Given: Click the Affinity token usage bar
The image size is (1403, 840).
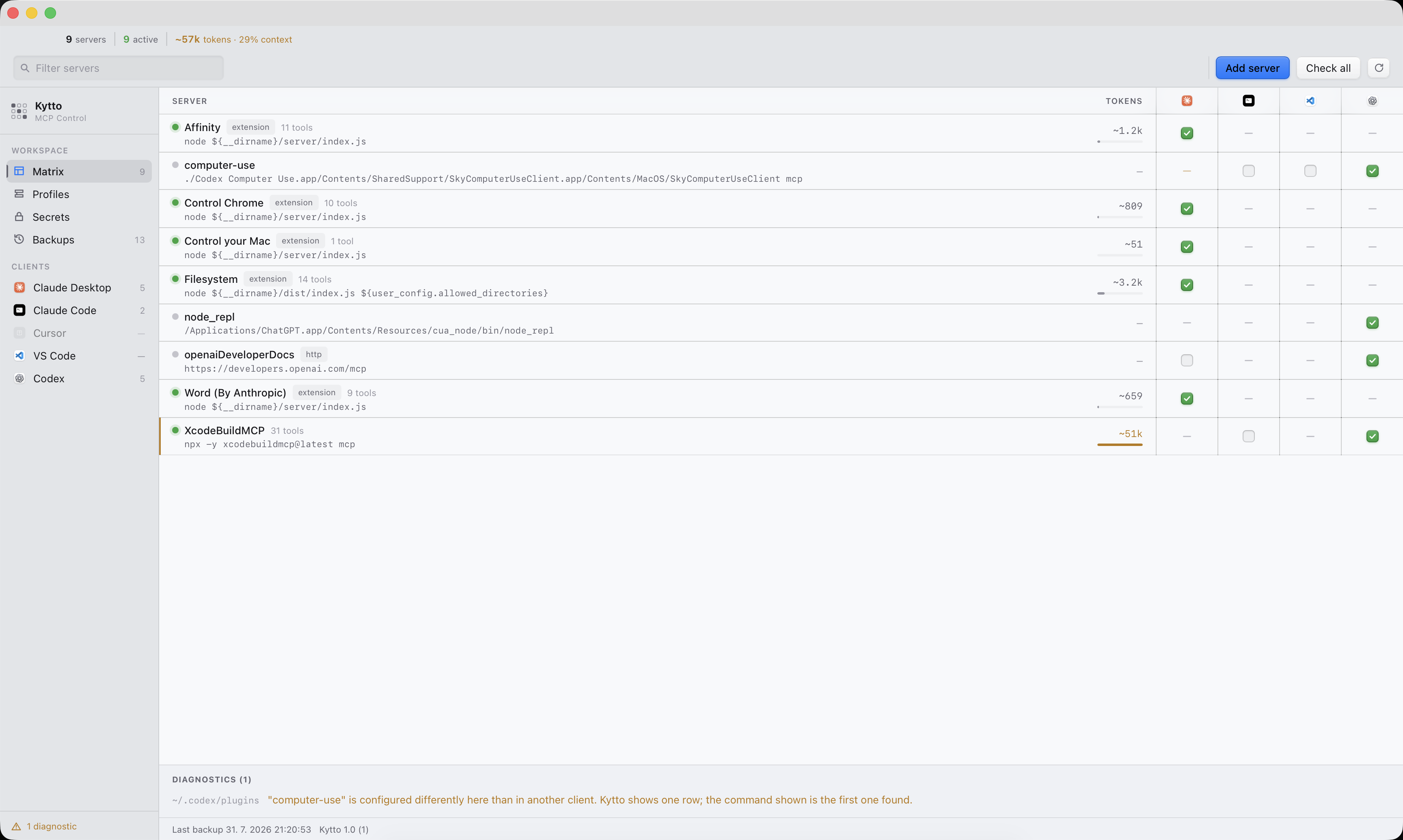Looking at the screenshot, I should (x=1119, y=142).
